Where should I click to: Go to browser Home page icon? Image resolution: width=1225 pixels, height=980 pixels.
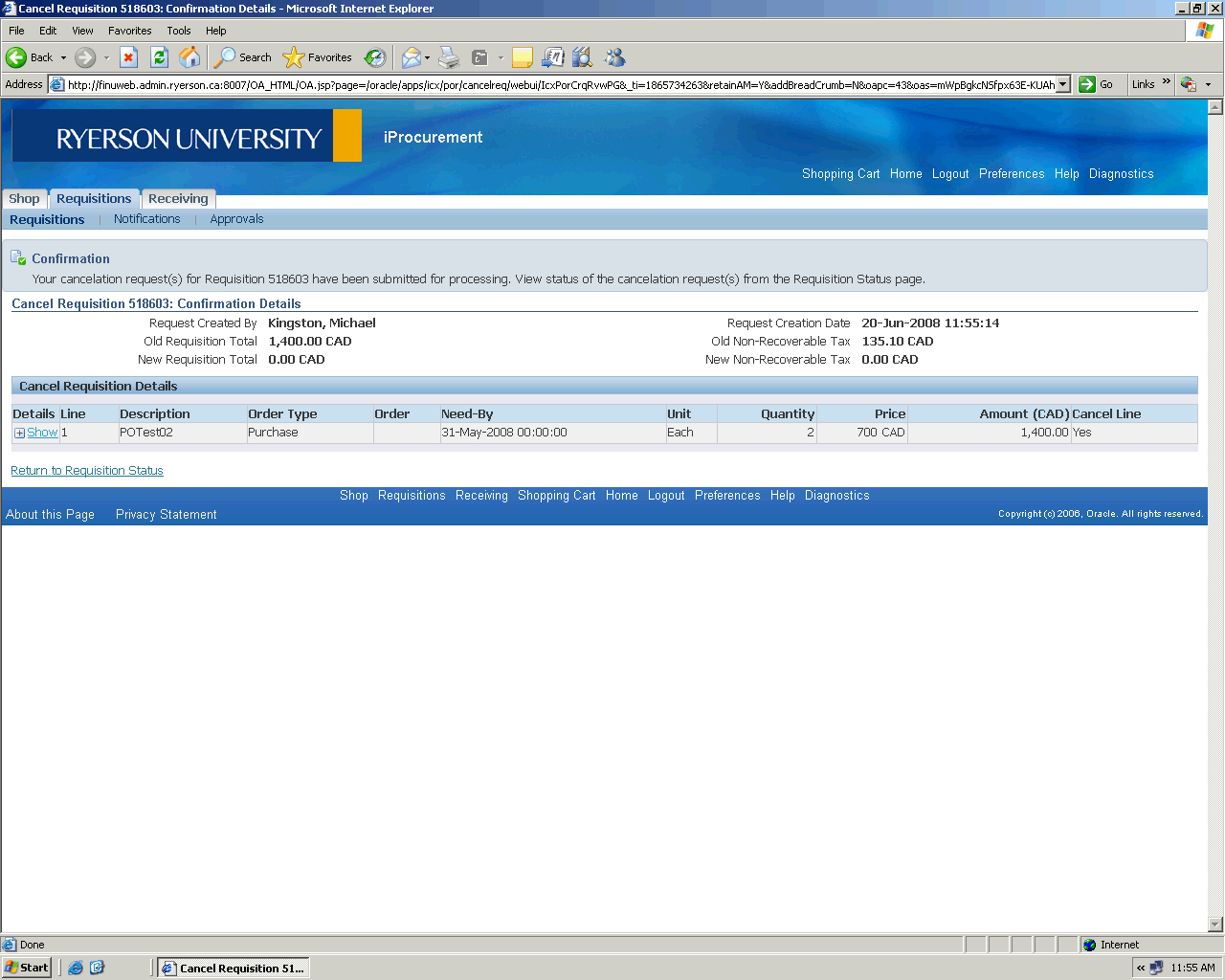pyautogui.click(x=190, y=57)
